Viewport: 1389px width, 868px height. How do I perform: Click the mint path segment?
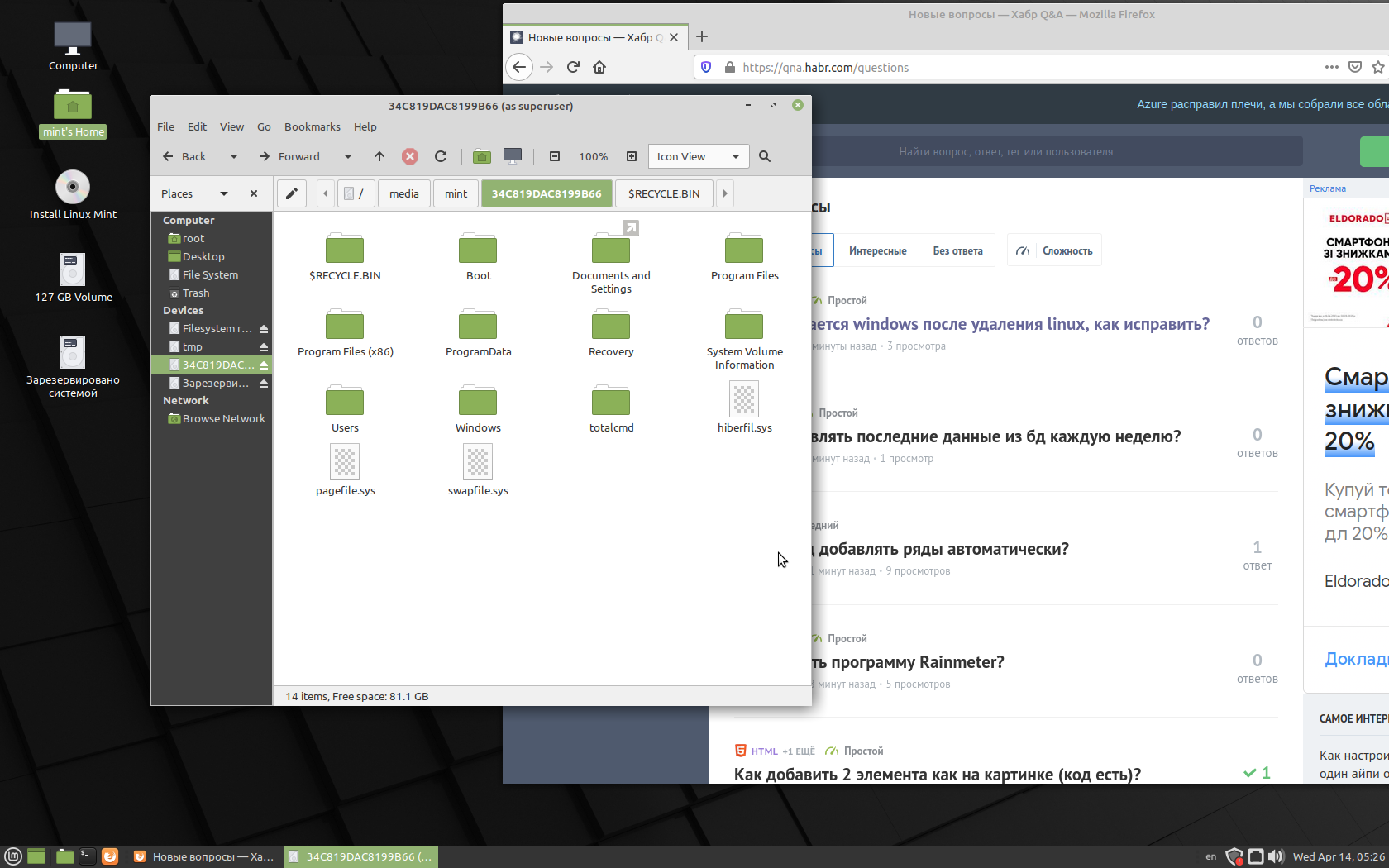pyautogui.click(x=456, y=193)
